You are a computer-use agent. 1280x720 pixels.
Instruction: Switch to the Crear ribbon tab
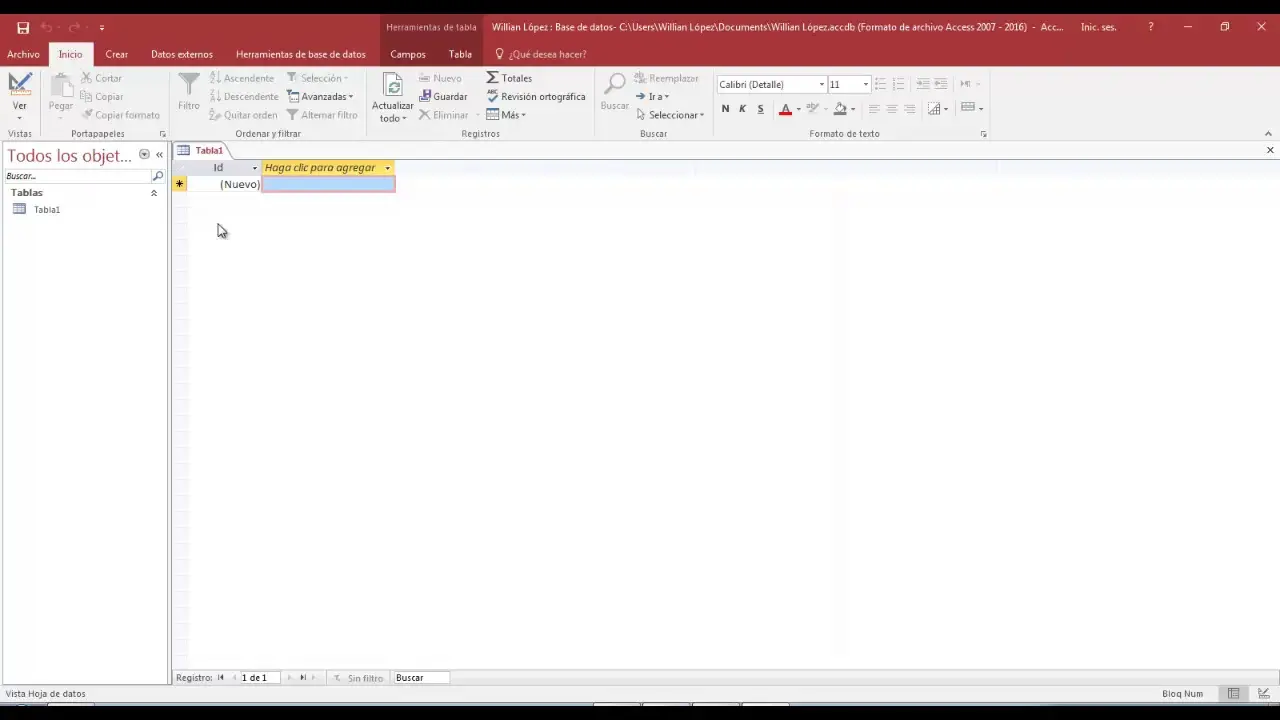(x=117, y=54)
